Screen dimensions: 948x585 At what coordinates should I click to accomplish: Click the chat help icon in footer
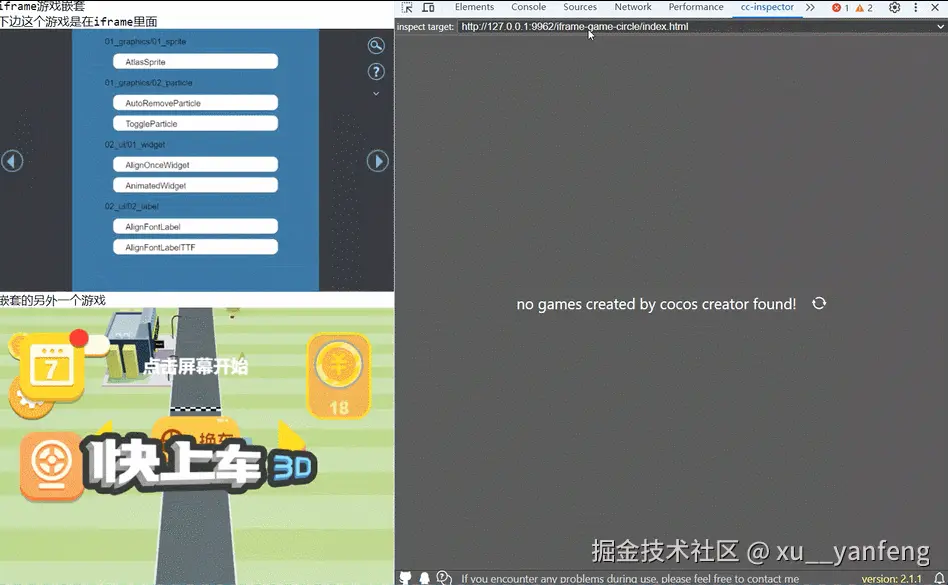pos(444,578)
